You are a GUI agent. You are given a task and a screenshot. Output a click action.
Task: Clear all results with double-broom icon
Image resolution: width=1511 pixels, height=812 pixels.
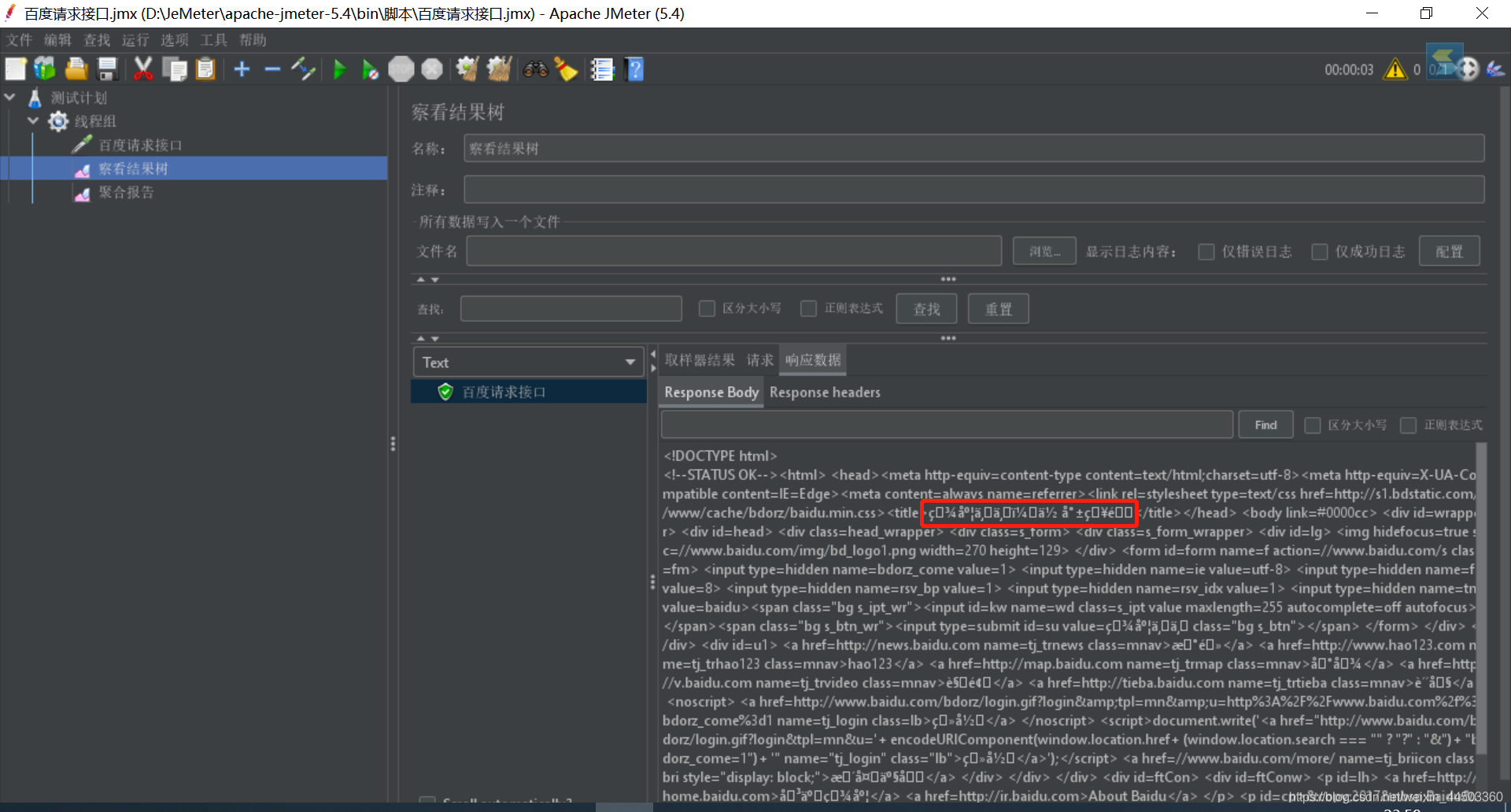point(499,69)
